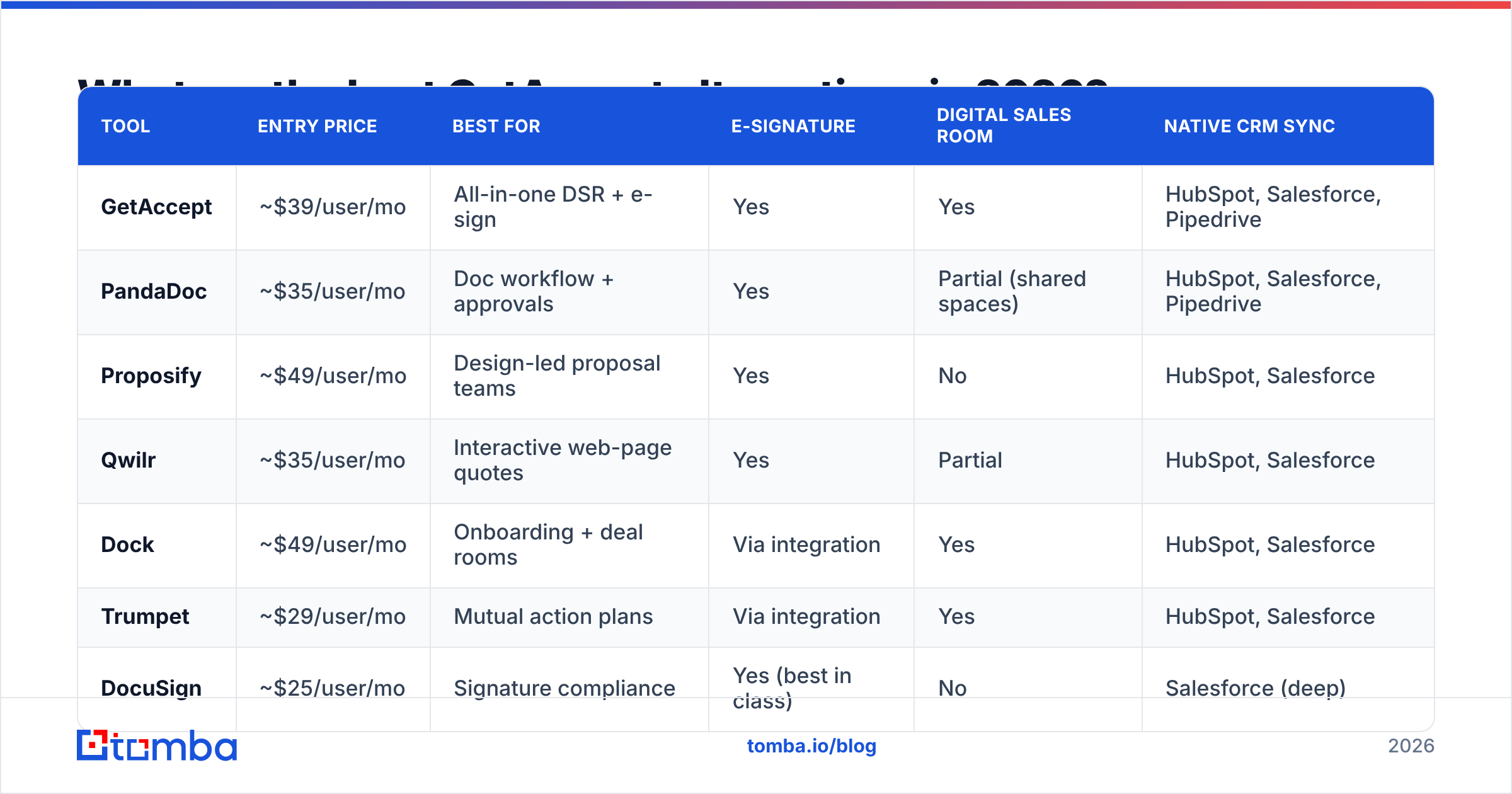Click Qwilr's 'Partial' sales room cell
Viewport: 1512px width, 794px height.
coord(1028,461)
